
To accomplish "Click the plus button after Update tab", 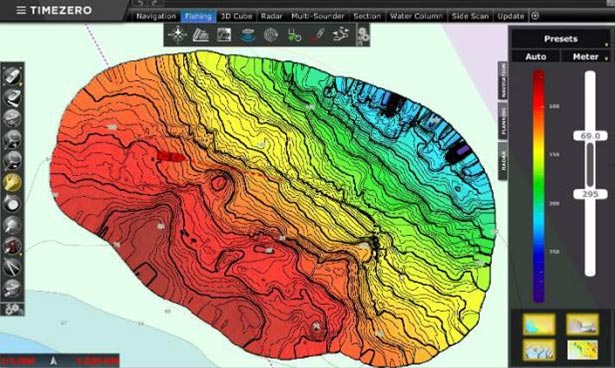I will click(x=535, y=16).
